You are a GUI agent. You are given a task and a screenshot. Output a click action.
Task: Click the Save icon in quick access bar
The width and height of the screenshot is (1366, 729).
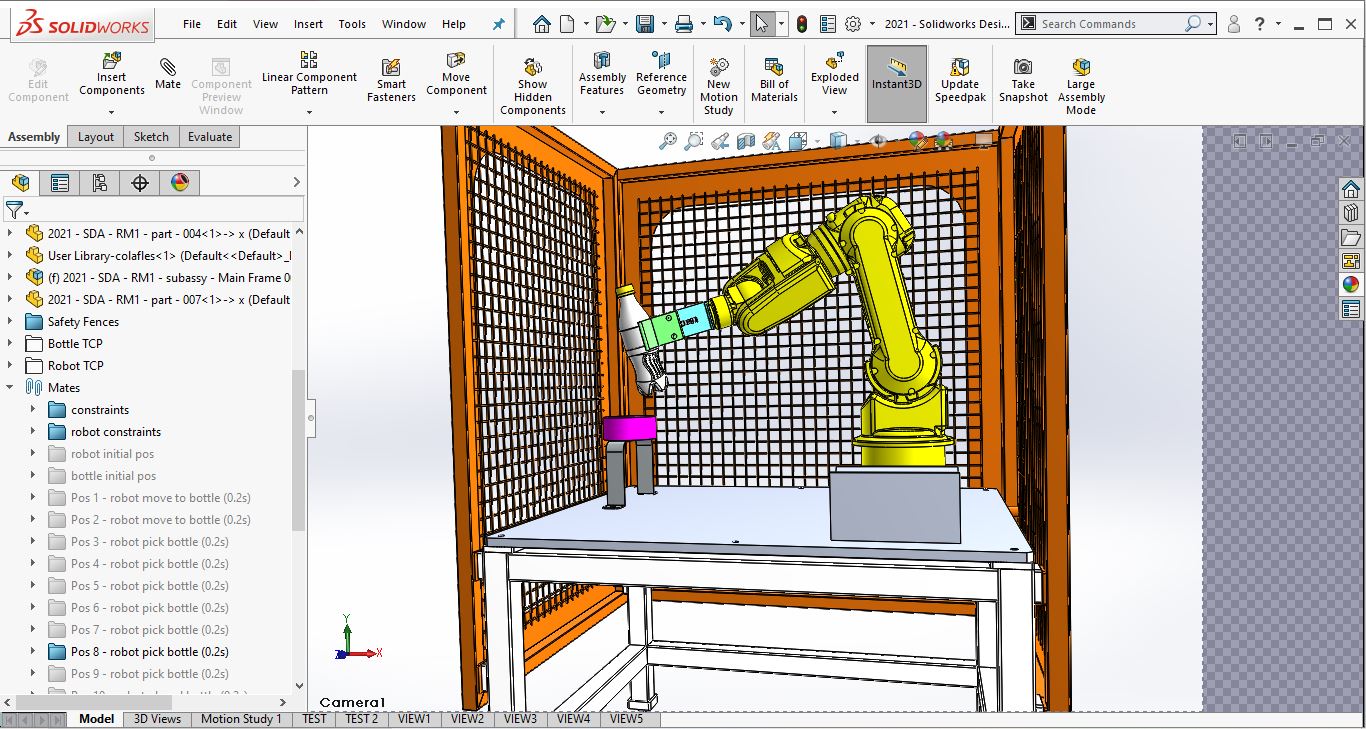(645, 24)
